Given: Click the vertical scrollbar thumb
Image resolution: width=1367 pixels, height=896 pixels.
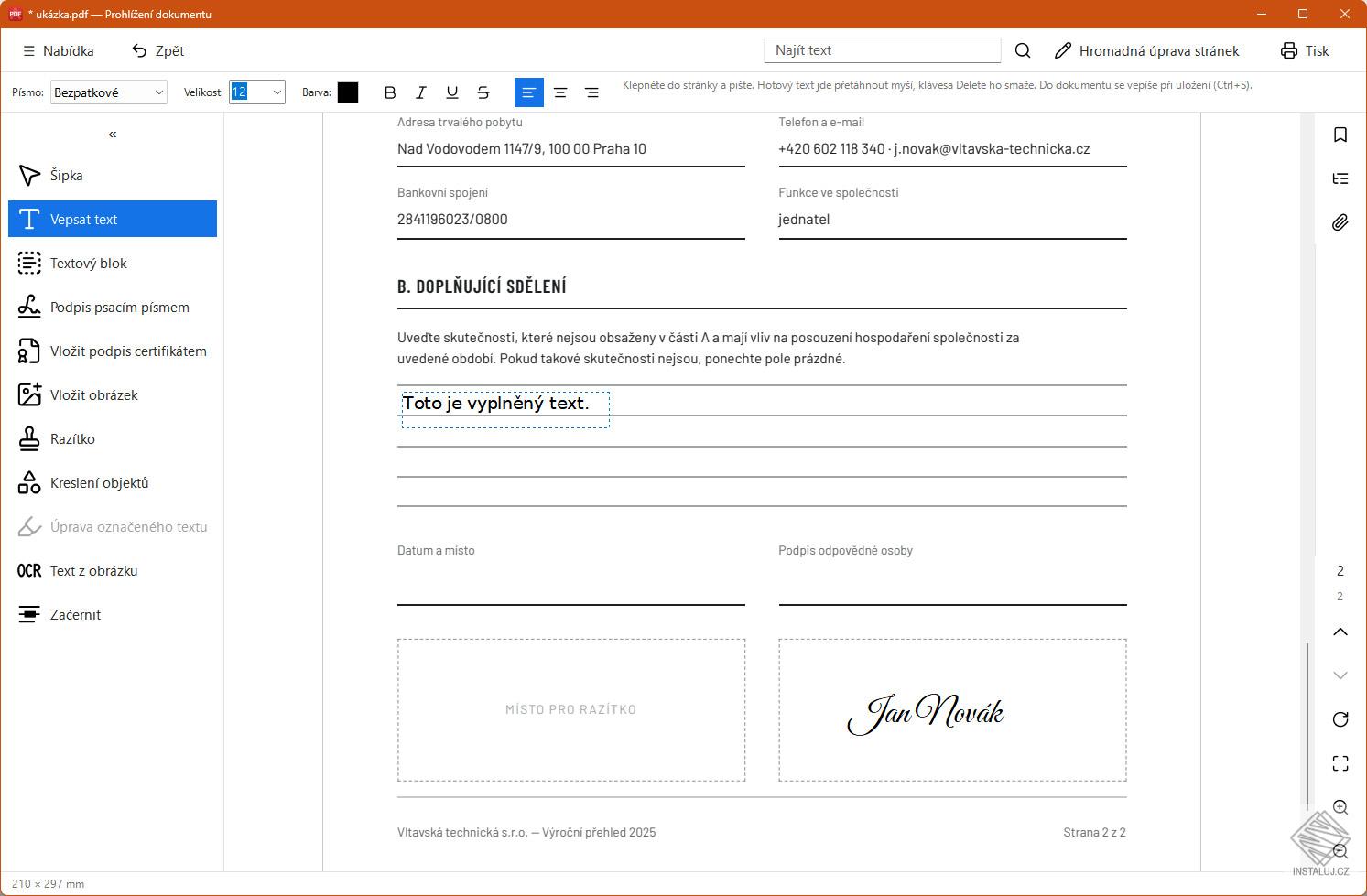Looking at the screenshot, I should point(1307,723).
